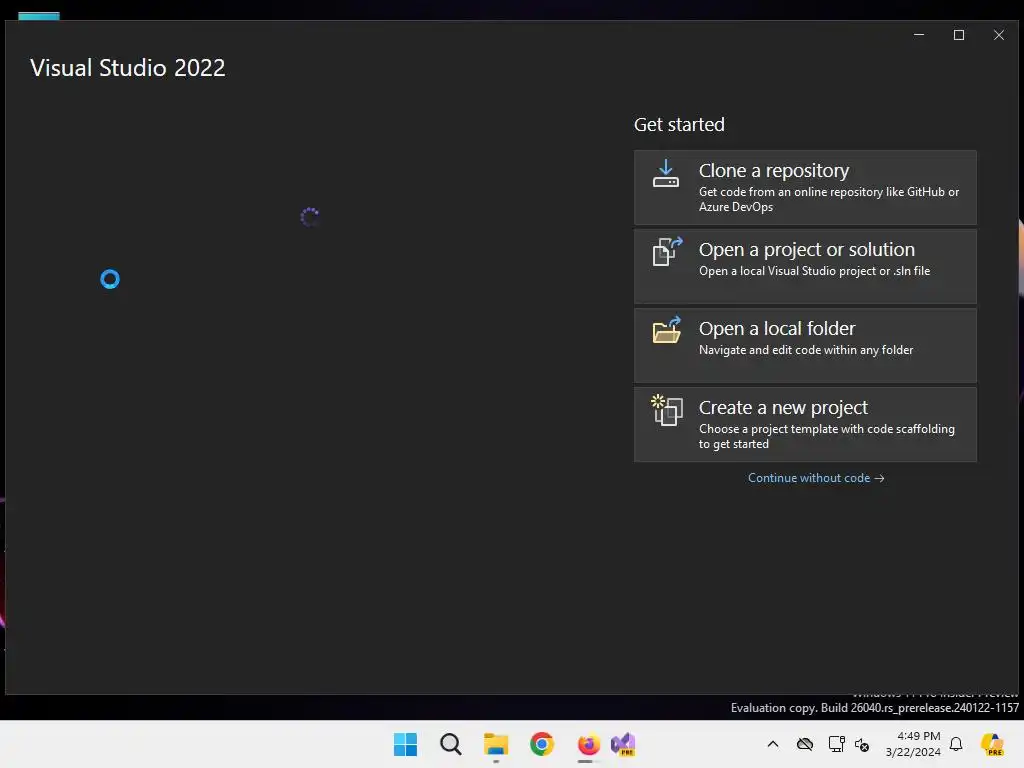Maximize the Visual Studio 2022 window

(x=959, y=35)
